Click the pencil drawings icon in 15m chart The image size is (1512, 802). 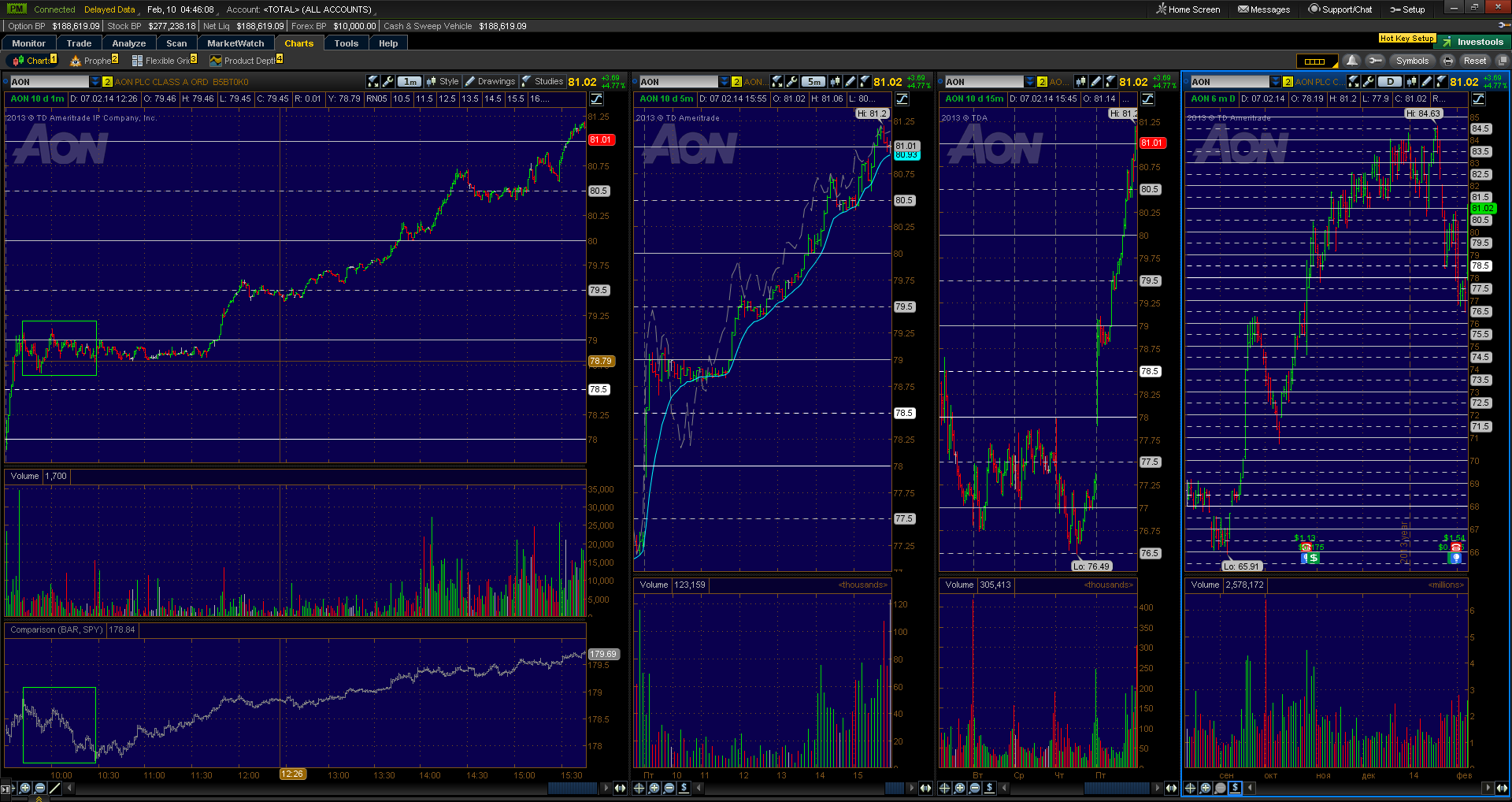(1096, 82)
